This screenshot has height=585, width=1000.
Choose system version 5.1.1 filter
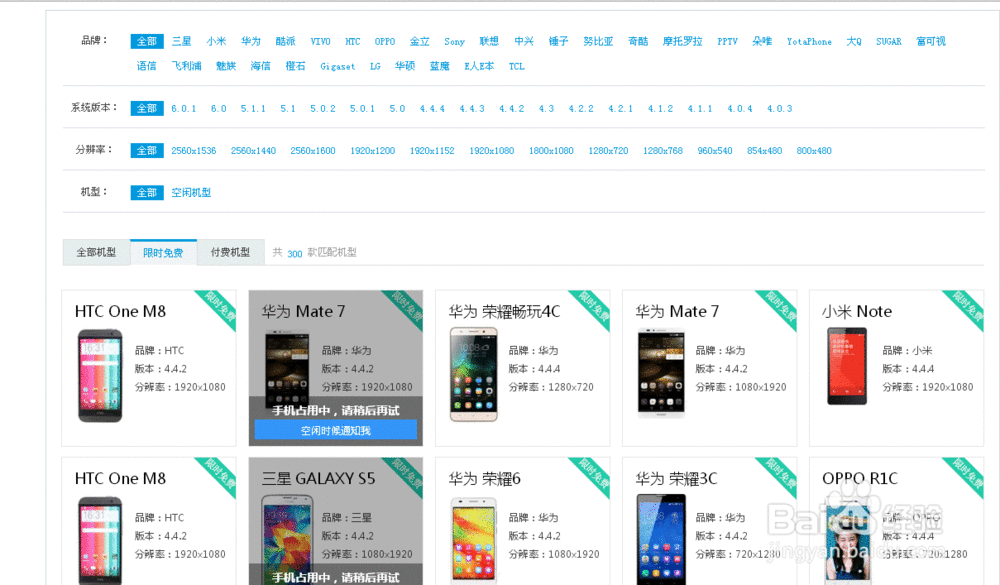click(253, 108)
